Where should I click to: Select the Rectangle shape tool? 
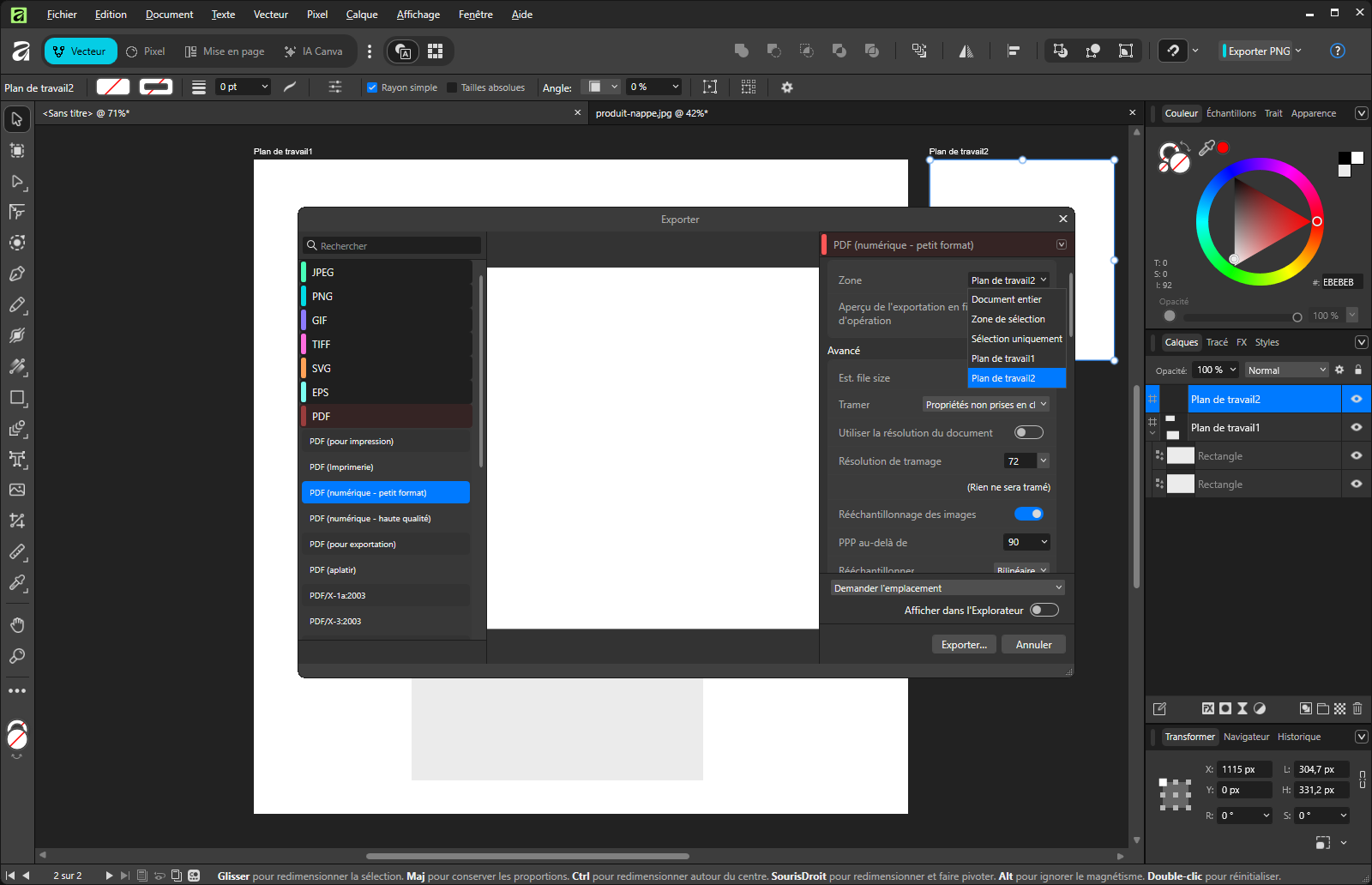coord(17,397)
